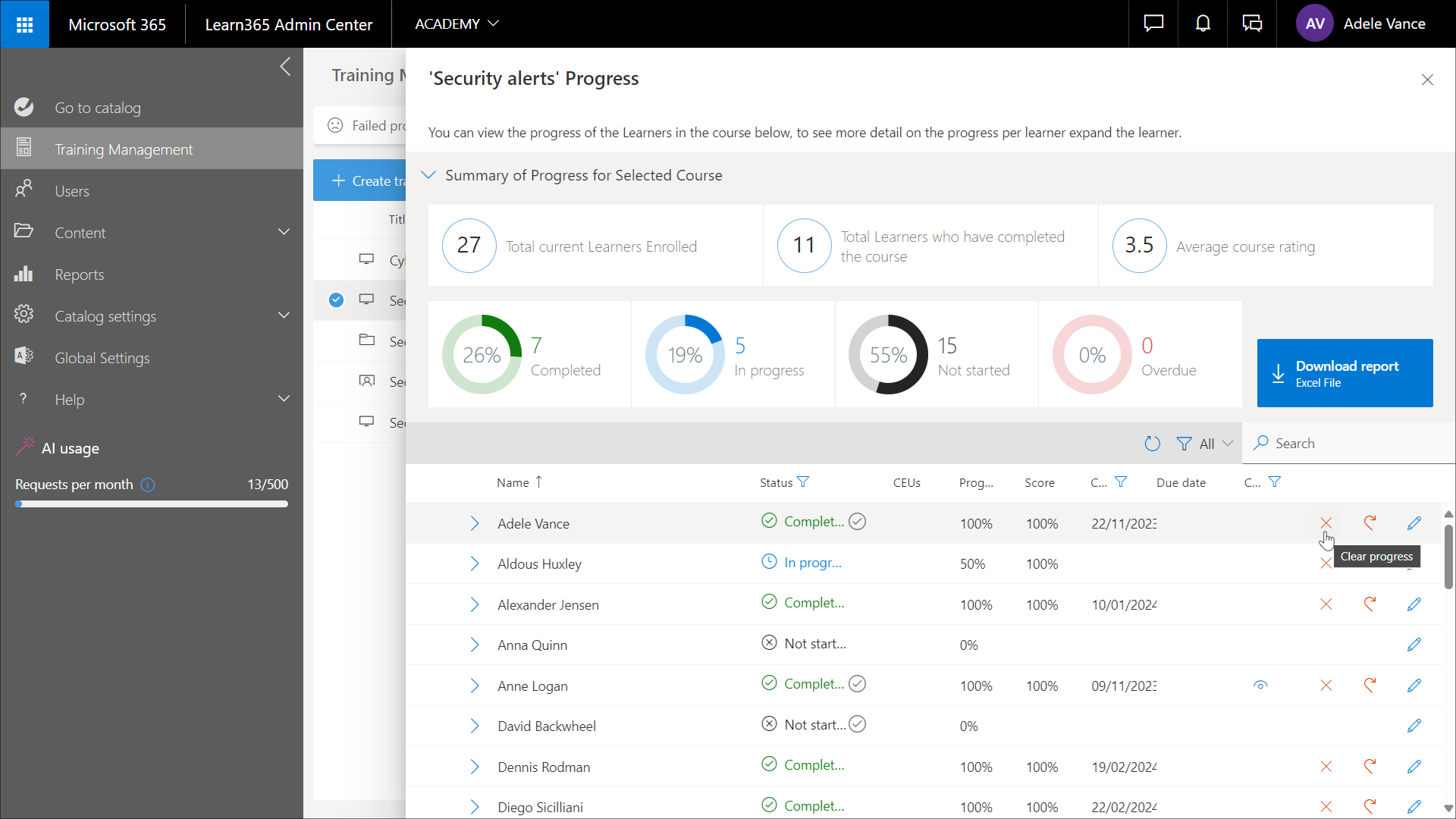Open the Microsoft 365 app launcher waffle

(24, 24)
